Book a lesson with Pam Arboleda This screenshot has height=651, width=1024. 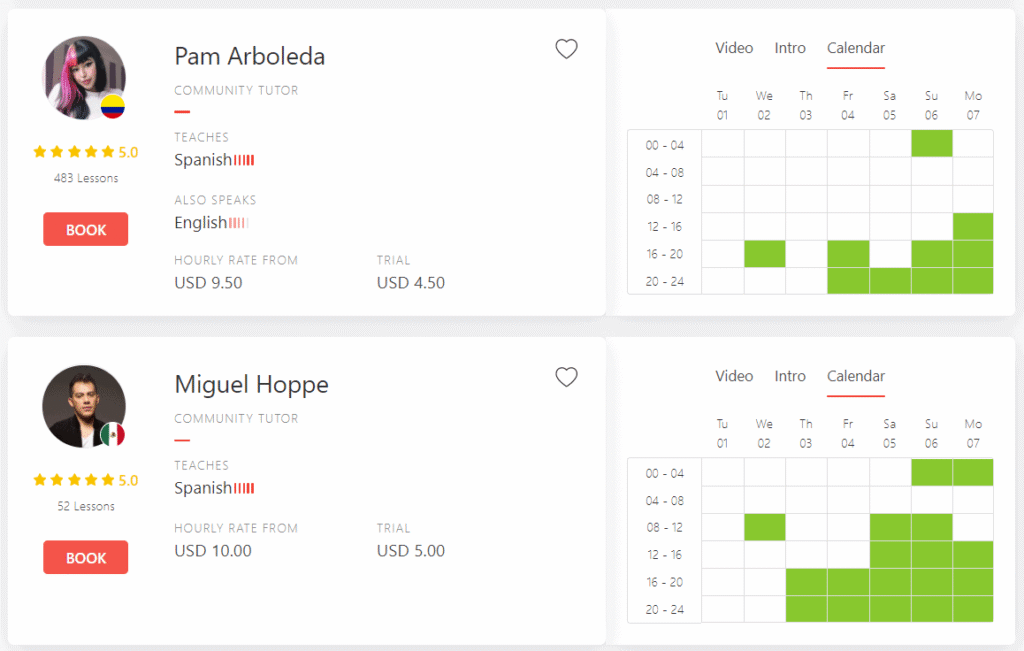click(86, 229)
